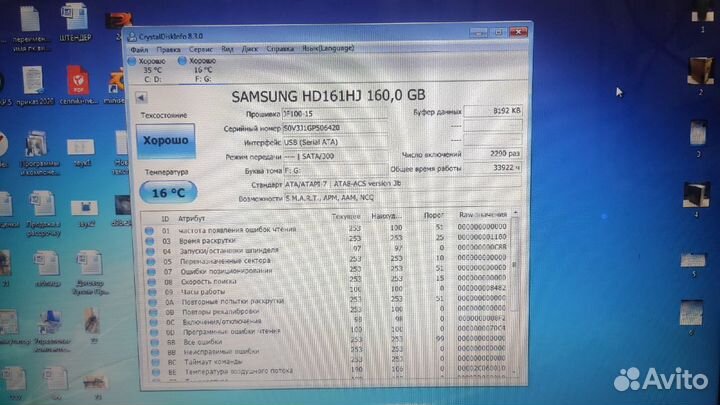Click the Прошивка firmware field
The height and width of the screenshot is (405, 720).
[335, 113]
